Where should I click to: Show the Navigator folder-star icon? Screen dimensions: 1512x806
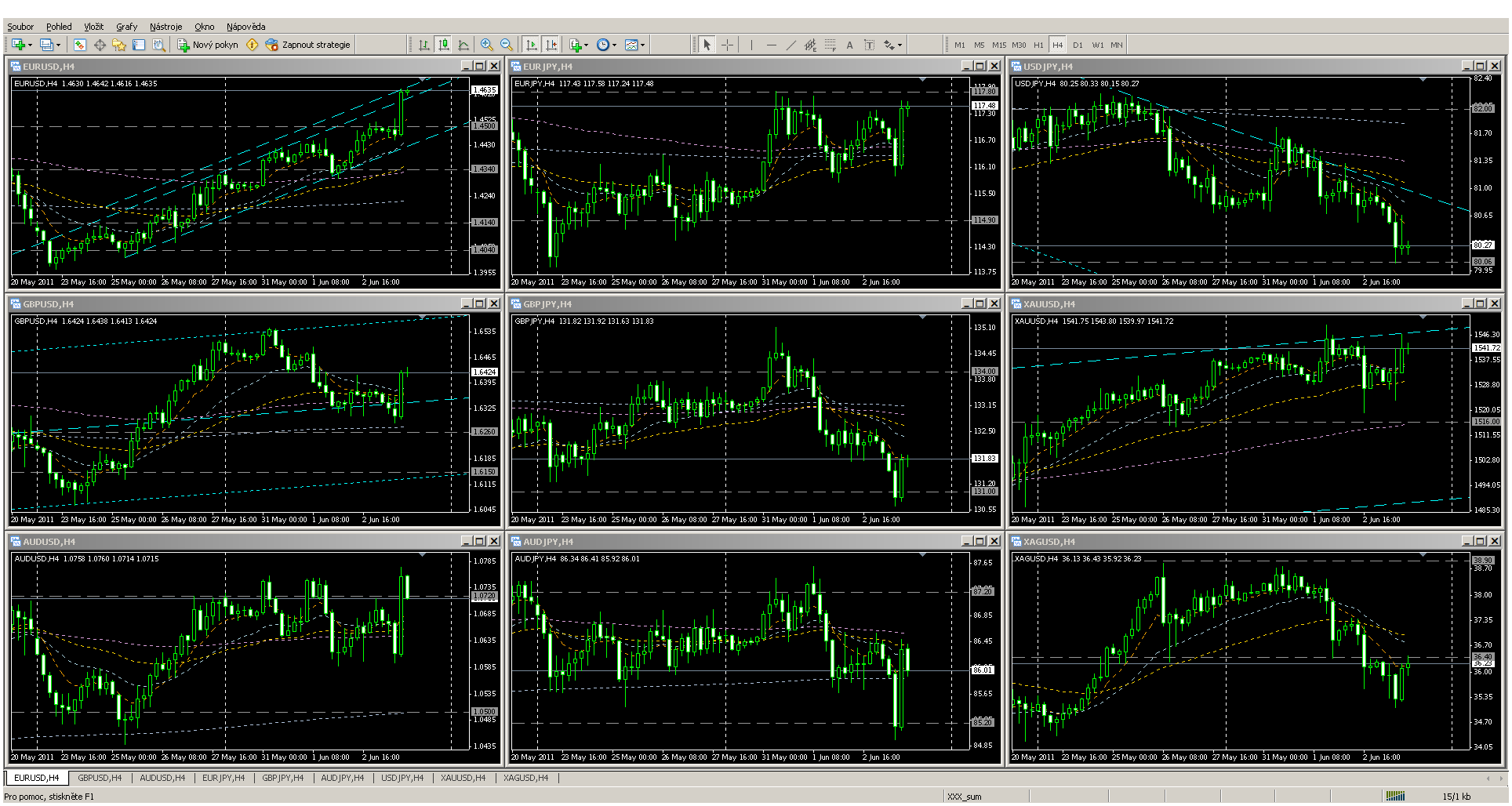pyautogui.click(x=119, y=45)
